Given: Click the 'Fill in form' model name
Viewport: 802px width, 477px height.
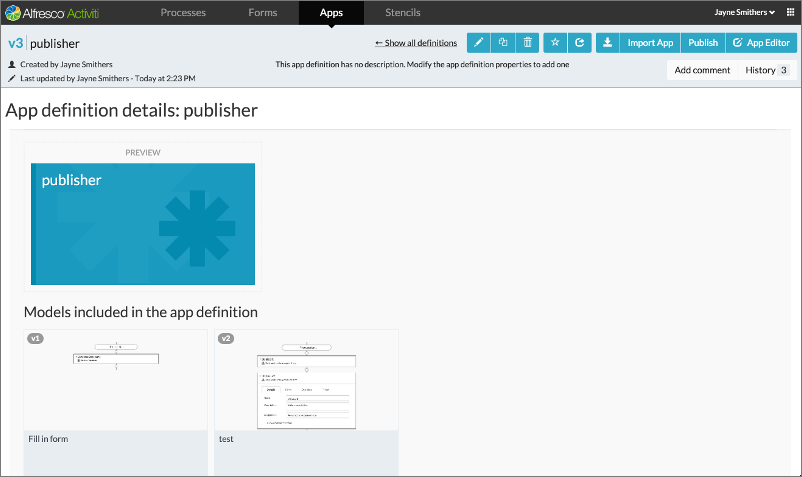Looking at the screenshot, I should (48, 439).
